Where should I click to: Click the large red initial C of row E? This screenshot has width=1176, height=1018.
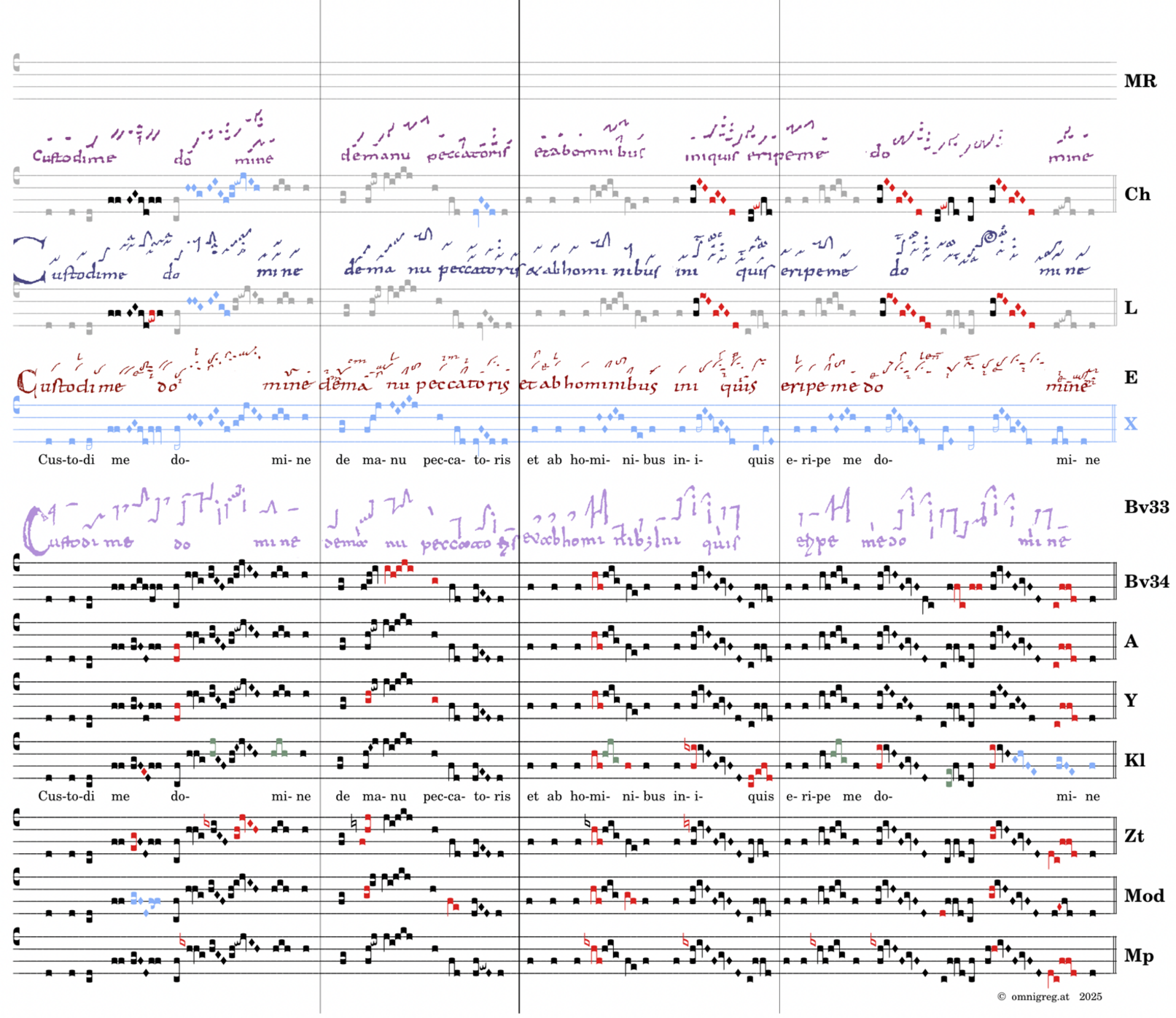pos(26,382)
